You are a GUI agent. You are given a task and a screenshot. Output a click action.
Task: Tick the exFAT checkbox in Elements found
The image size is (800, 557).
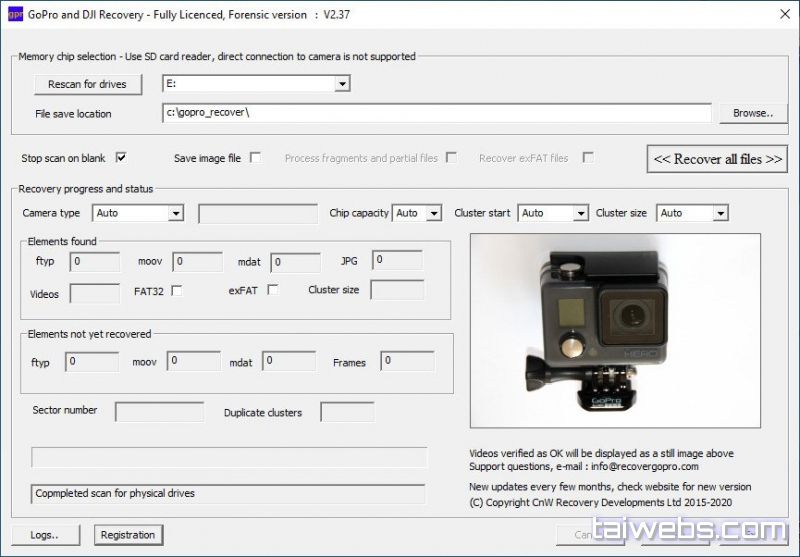(273, 291)
